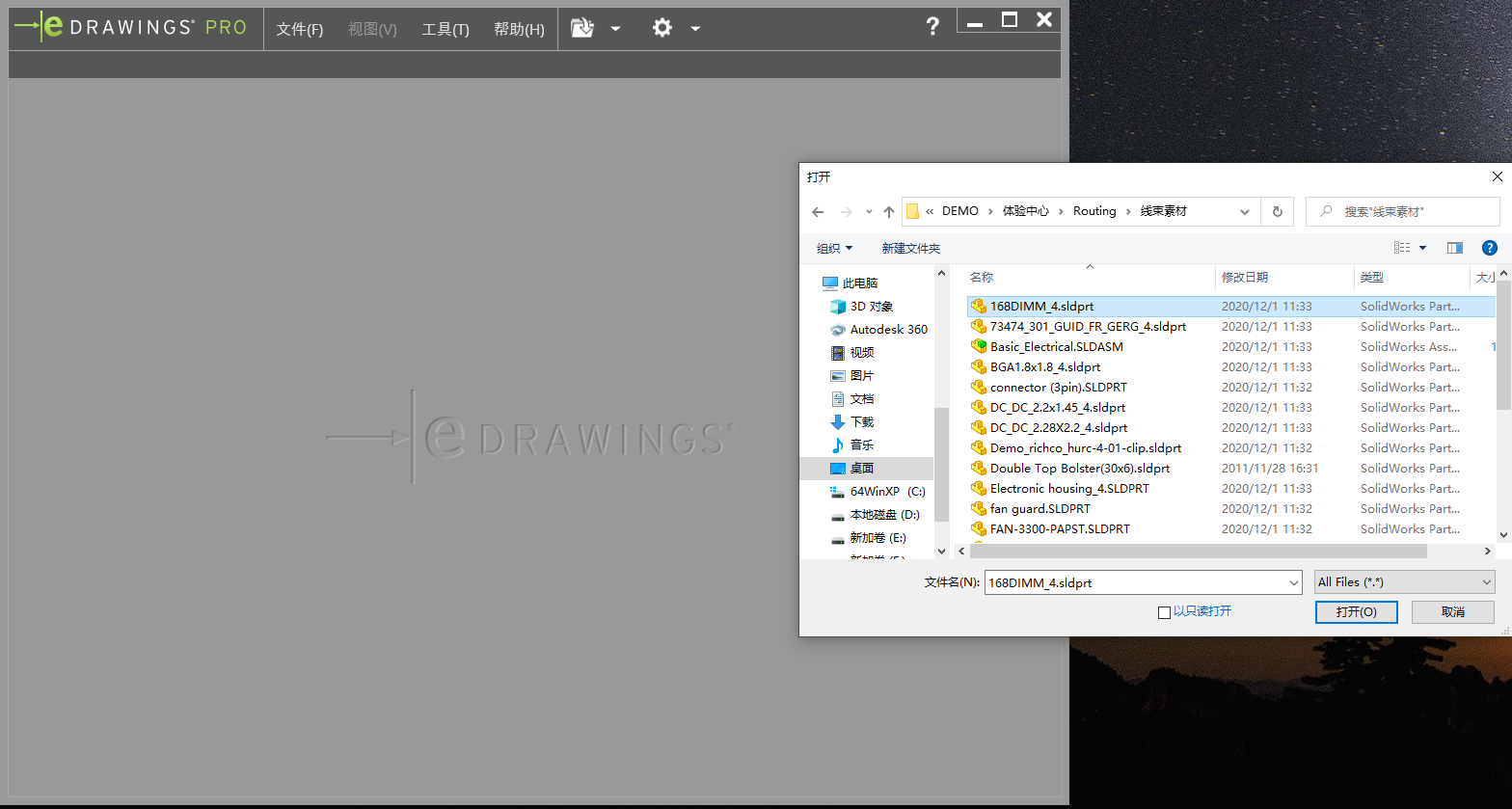Image resolution: width=1512 pixels, height=809 pixels.
Task: Toggle the preview pane icon in dialog
Action: click(x=1455, y=248)
